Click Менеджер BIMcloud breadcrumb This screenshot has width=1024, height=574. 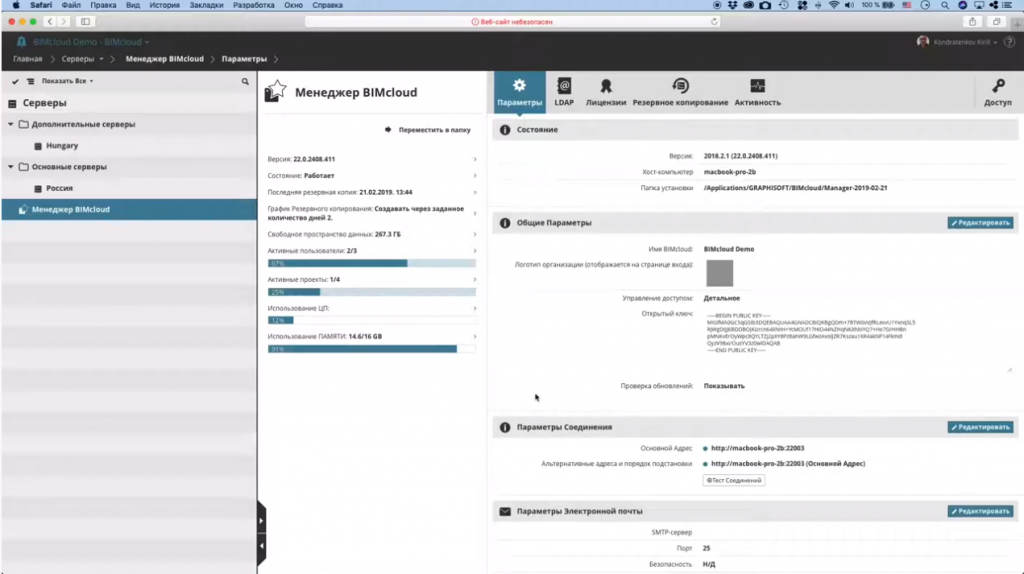165,59
